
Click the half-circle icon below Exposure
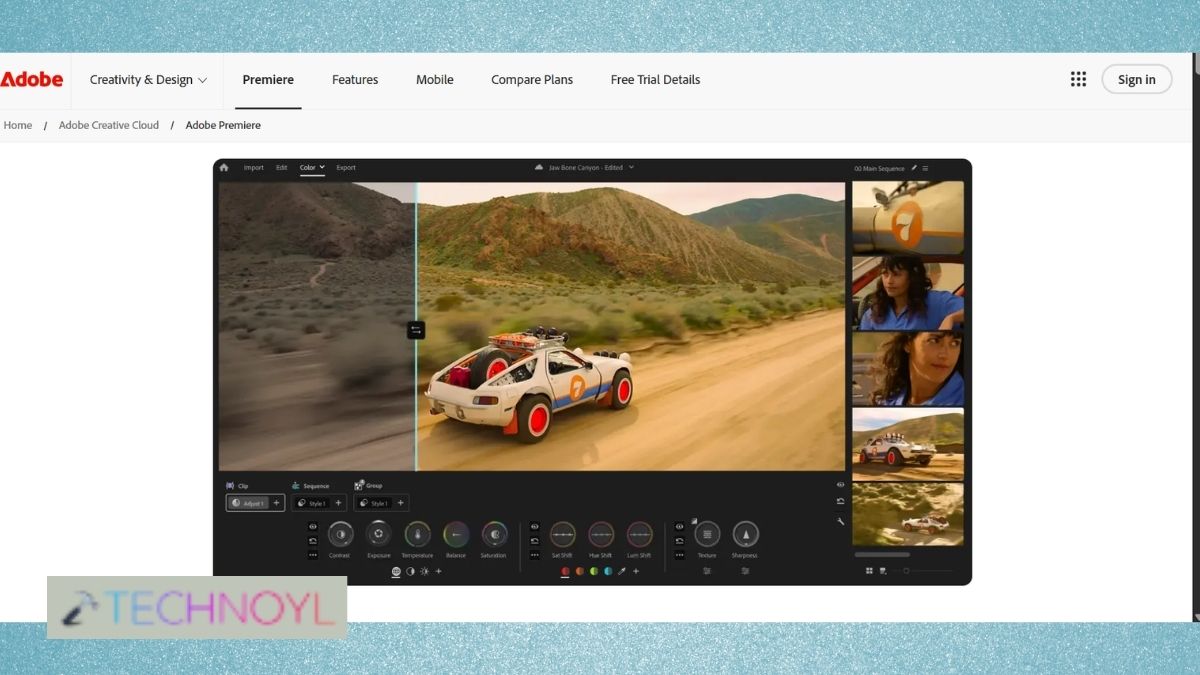click(x=410, y=571)
